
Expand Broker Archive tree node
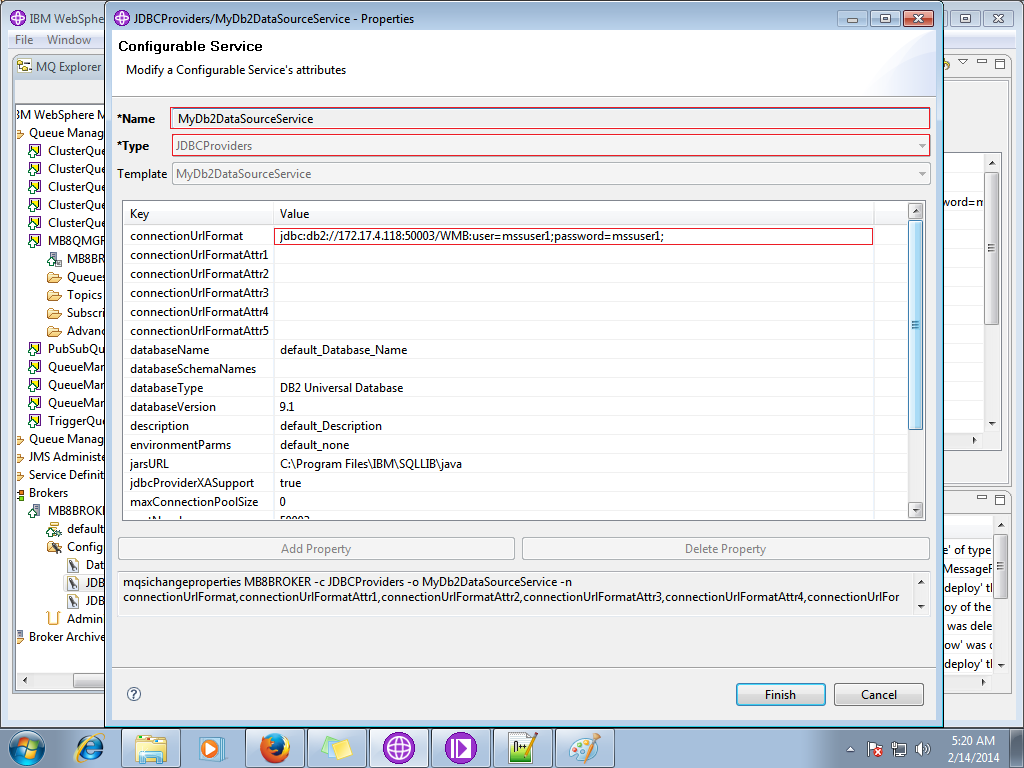(20, 637)
